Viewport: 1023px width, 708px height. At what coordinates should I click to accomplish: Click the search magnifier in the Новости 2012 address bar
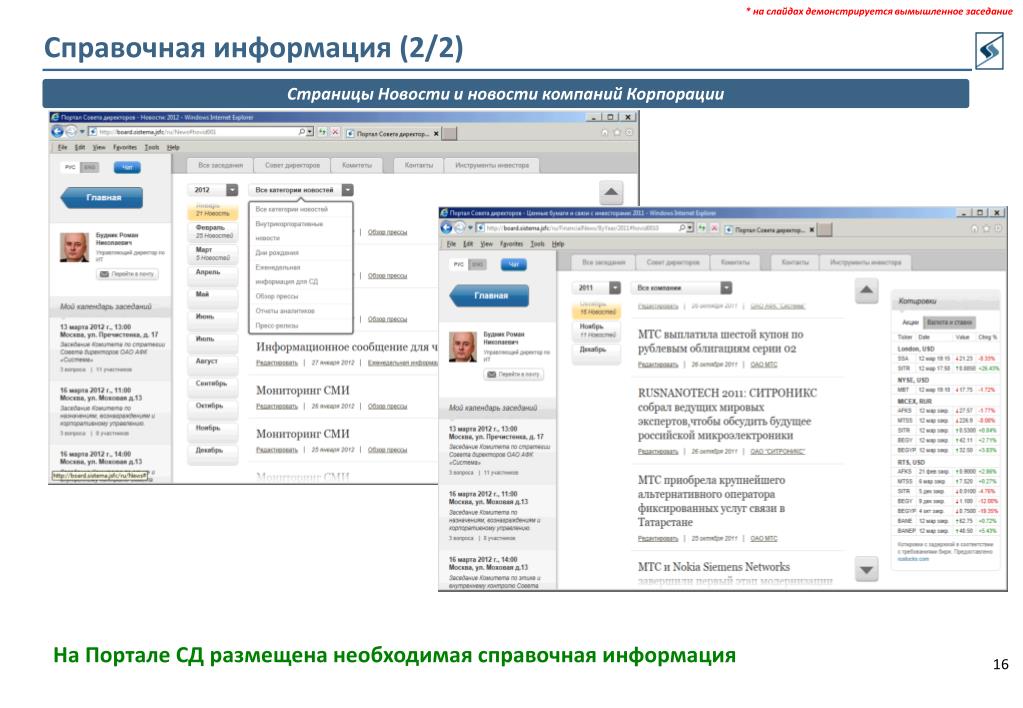tap(301, 132)
